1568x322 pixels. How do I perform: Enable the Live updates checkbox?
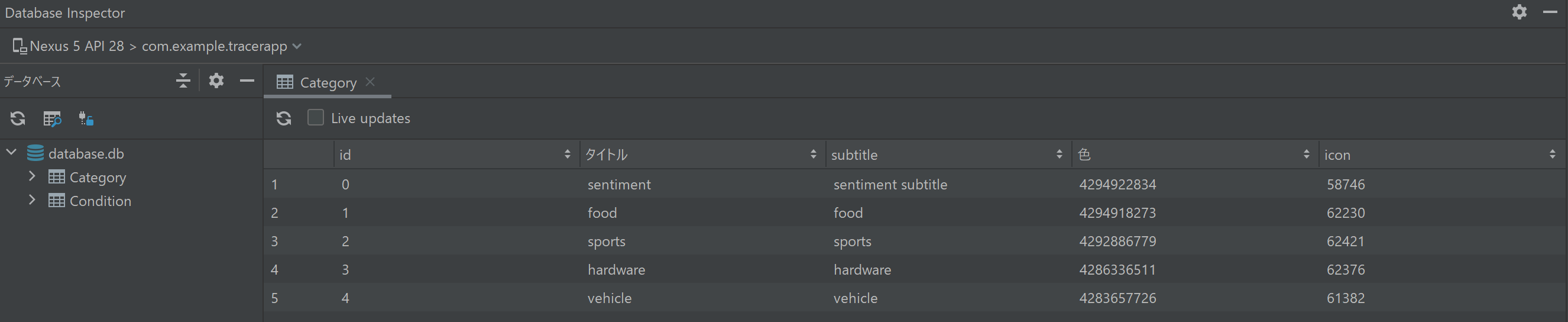(x=315, y=117)
